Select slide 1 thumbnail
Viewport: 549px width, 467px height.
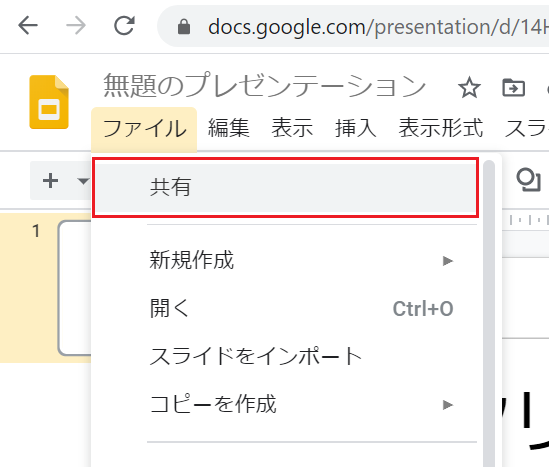pyautogui.click(x=74, y=288)
